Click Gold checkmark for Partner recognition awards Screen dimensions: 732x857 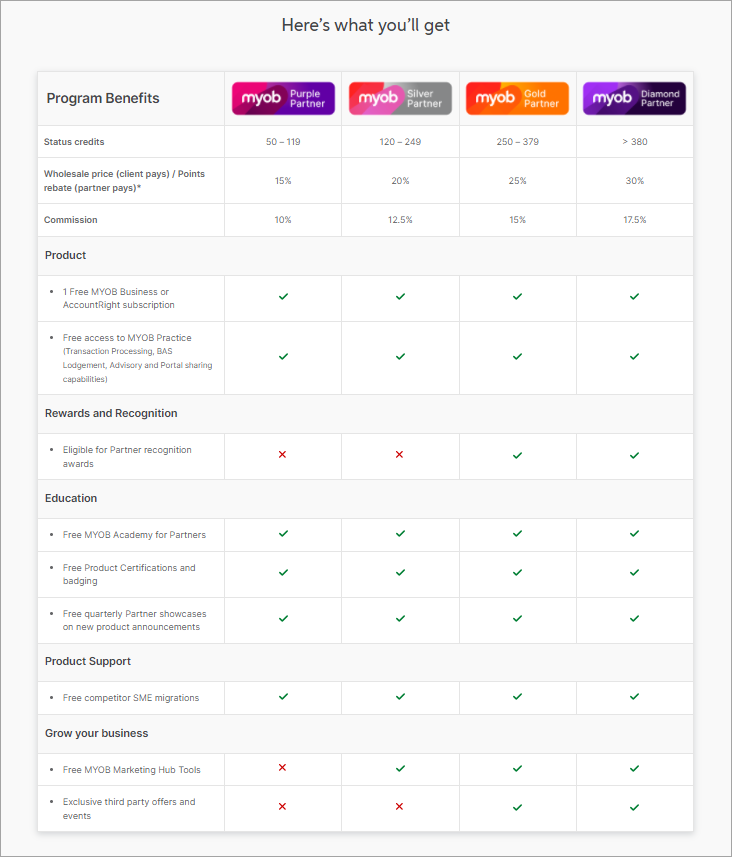(517, 456)
